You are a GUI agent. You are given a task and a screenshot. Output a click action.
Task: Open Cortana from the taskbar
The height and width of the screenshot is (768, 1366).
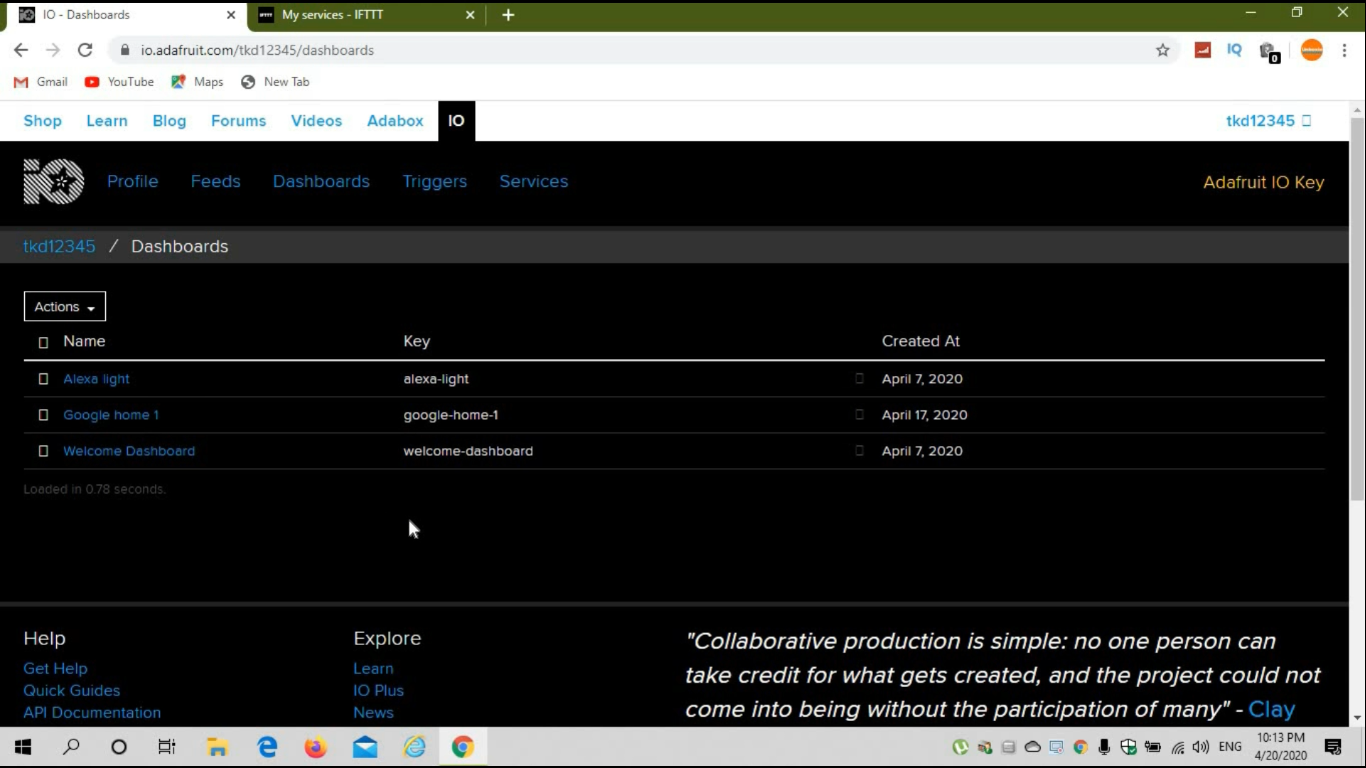119,747
